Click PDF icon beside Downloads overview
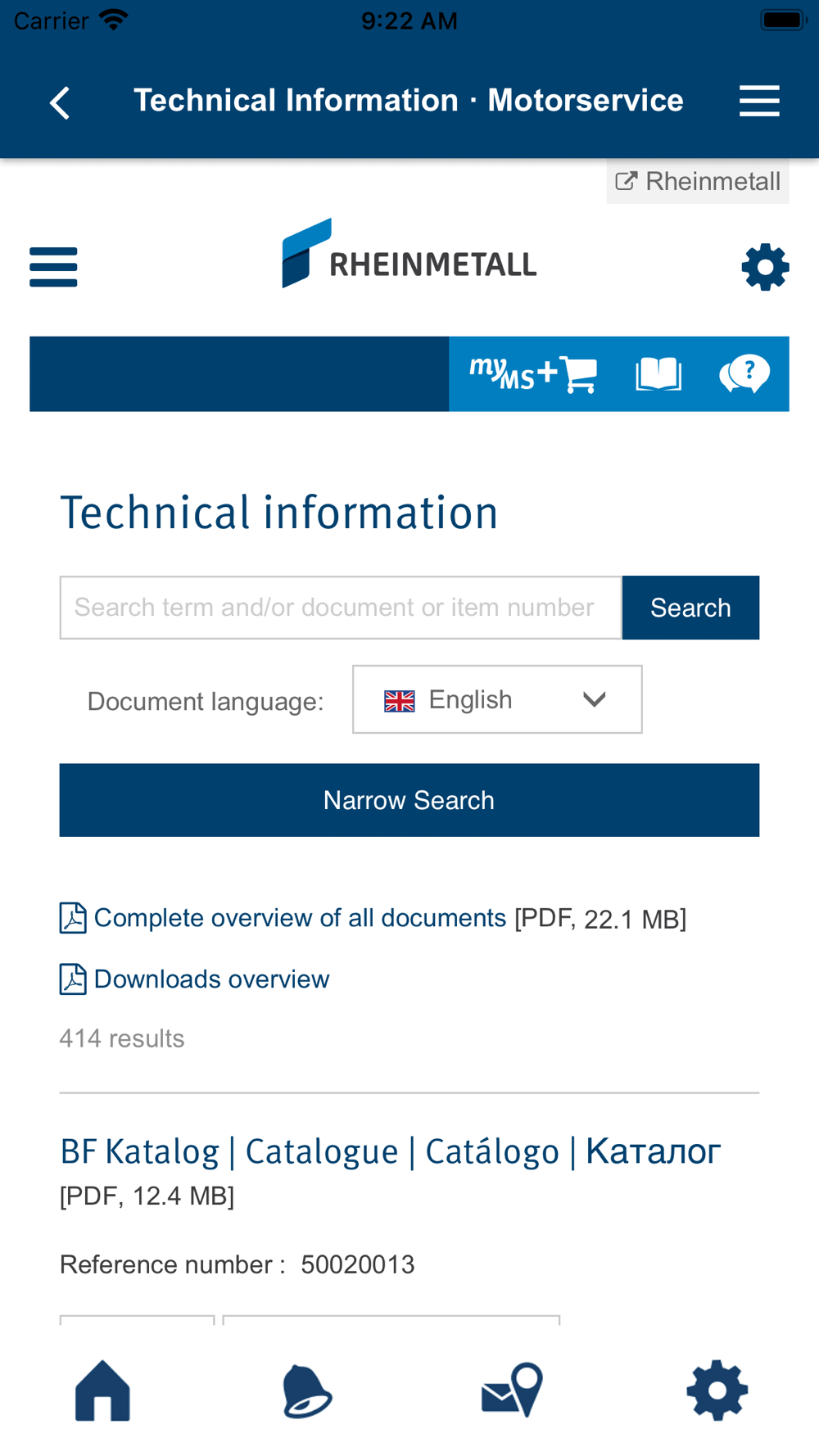 point(73,979)
